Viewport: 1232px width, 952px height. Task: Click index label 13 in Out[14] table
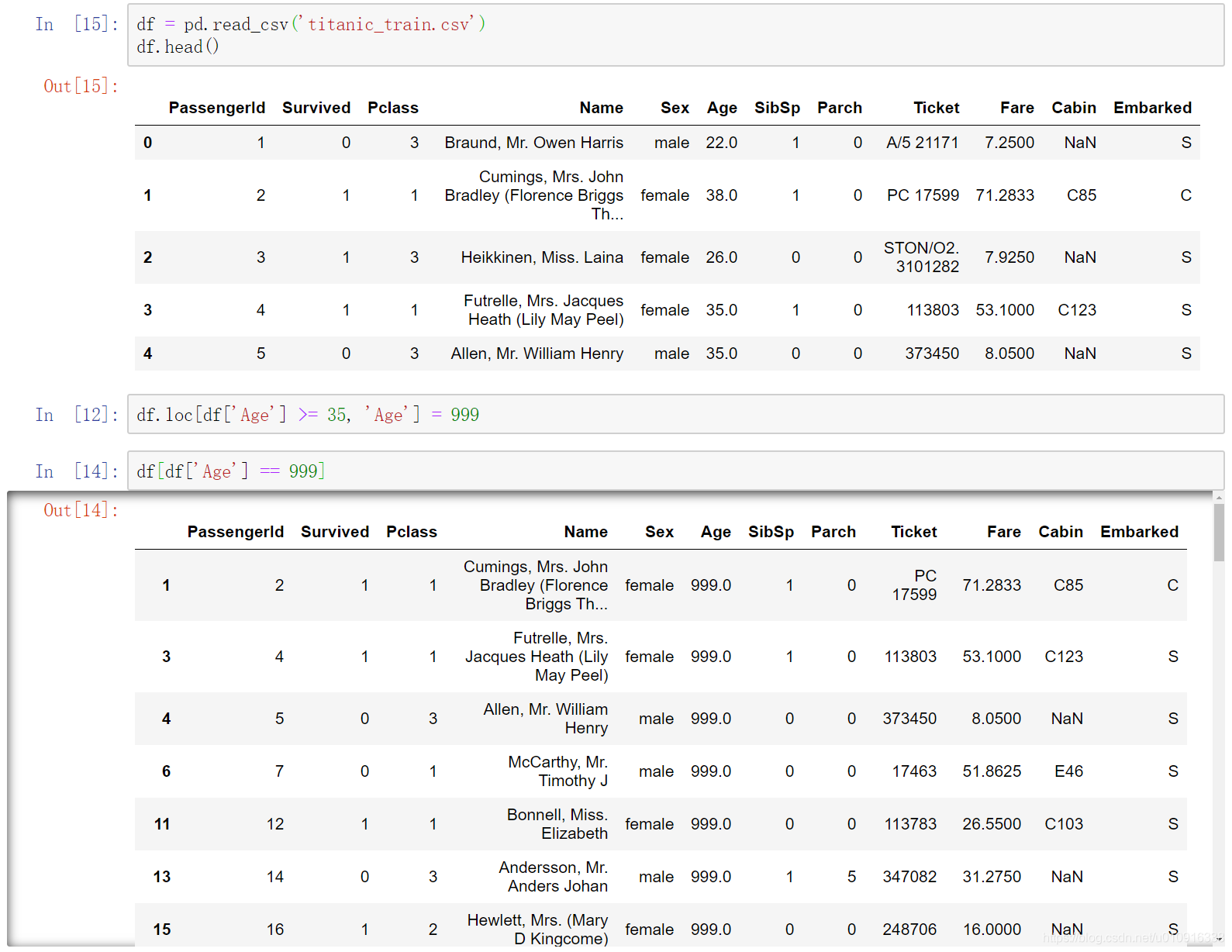pyautogui.click(x=162, y=877)
